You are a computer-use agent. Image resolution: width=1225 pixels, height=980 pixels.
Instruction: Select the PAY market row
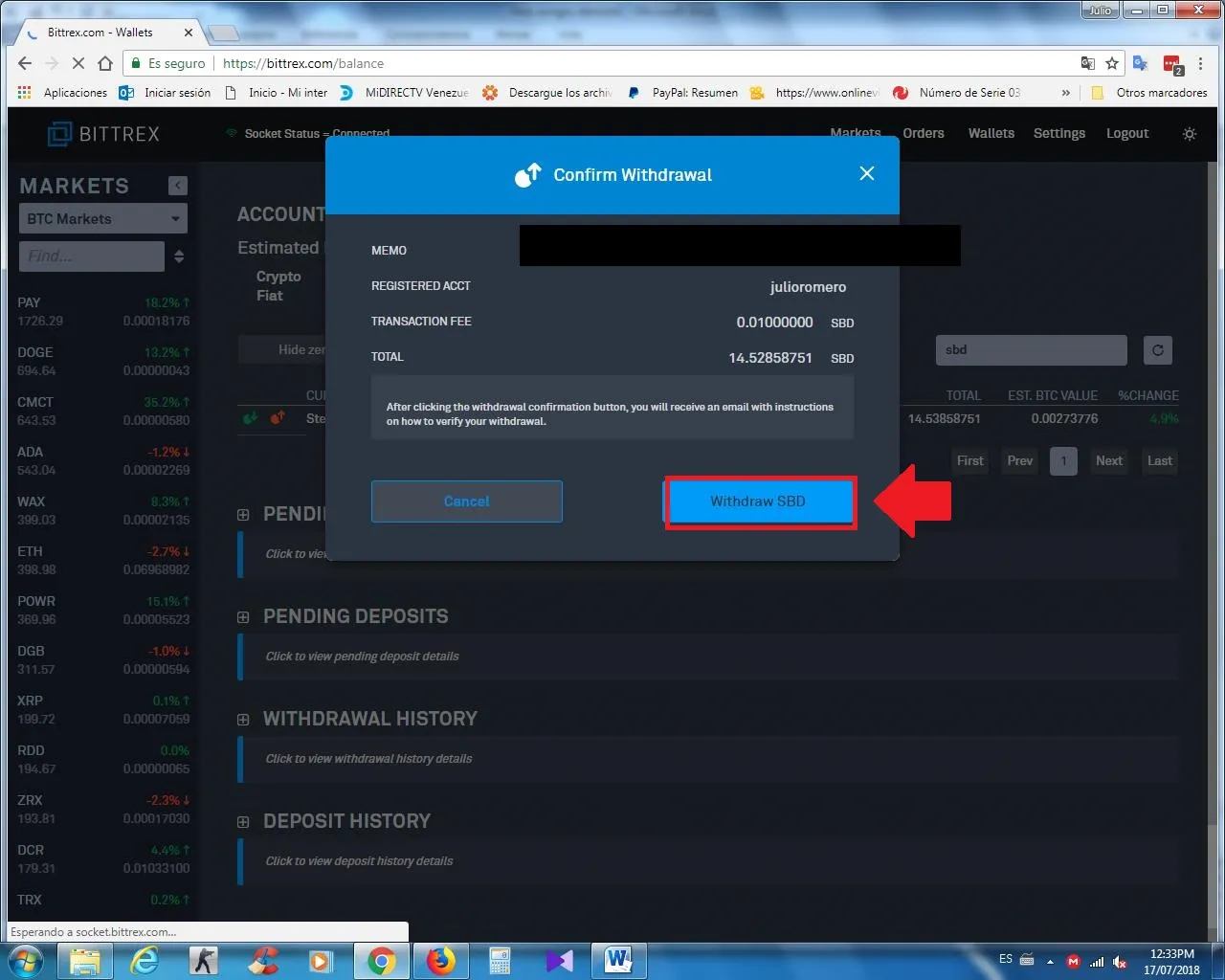(x=103, y=312)
